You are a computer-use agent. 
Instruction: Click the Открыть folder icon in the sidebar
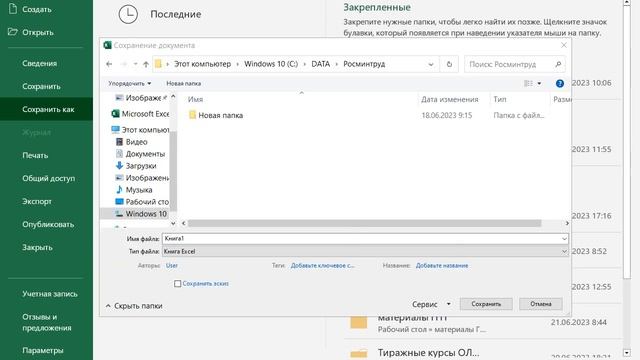pos(13,31)
